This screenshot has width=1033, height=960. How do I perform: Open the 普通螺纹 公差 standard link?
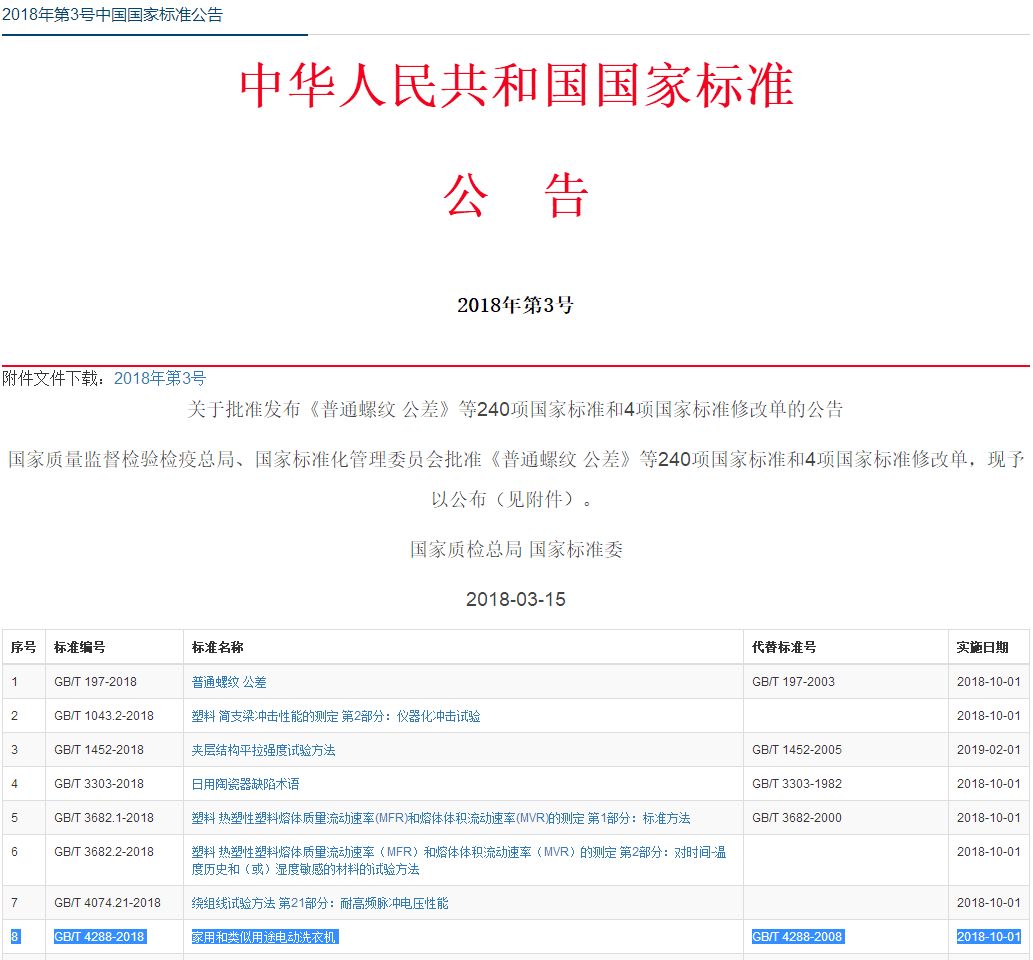[x=229, y=682]
